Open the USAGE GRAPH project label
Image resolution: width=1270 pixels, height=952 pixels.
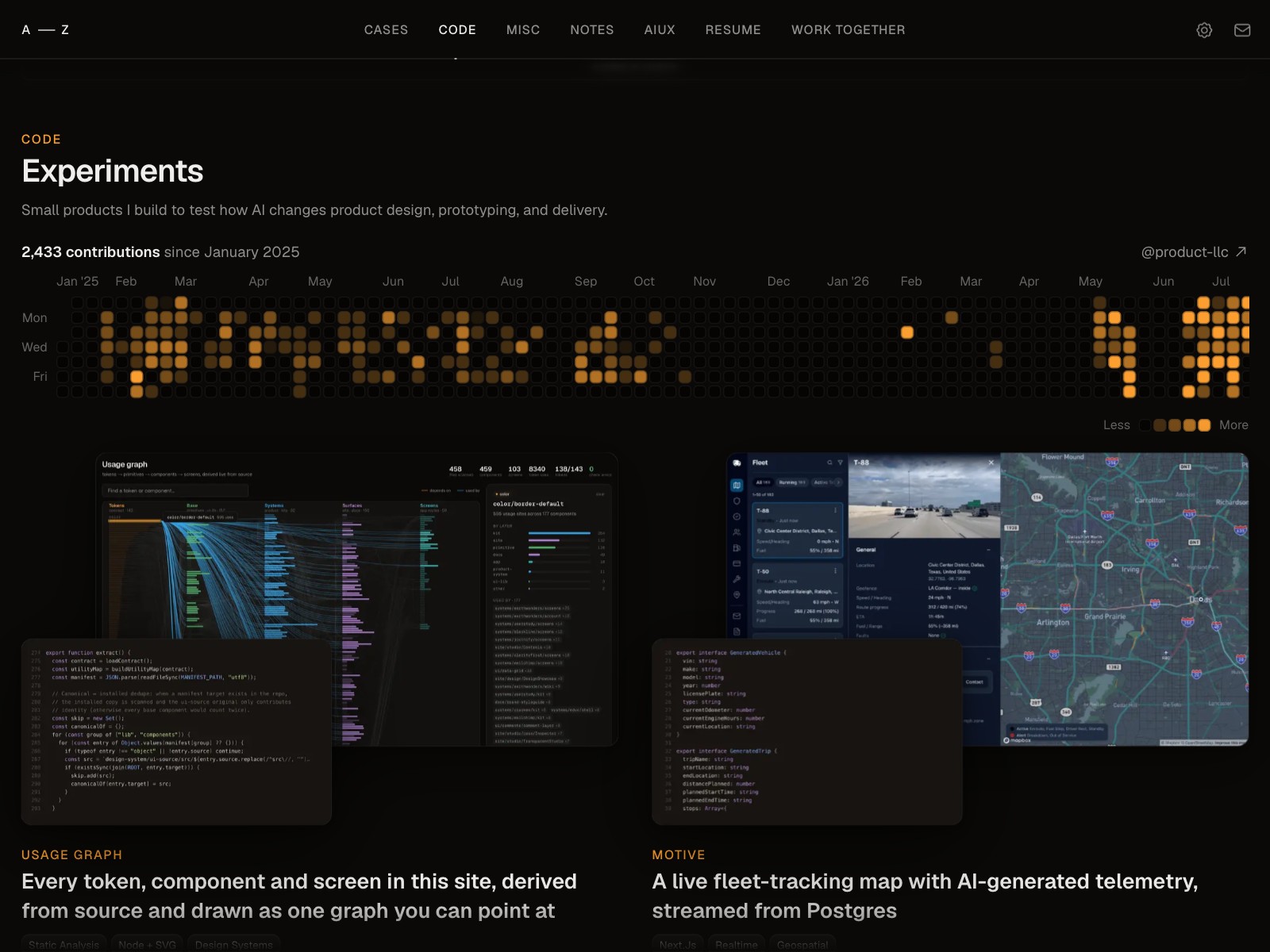click(x=72, y=854)
